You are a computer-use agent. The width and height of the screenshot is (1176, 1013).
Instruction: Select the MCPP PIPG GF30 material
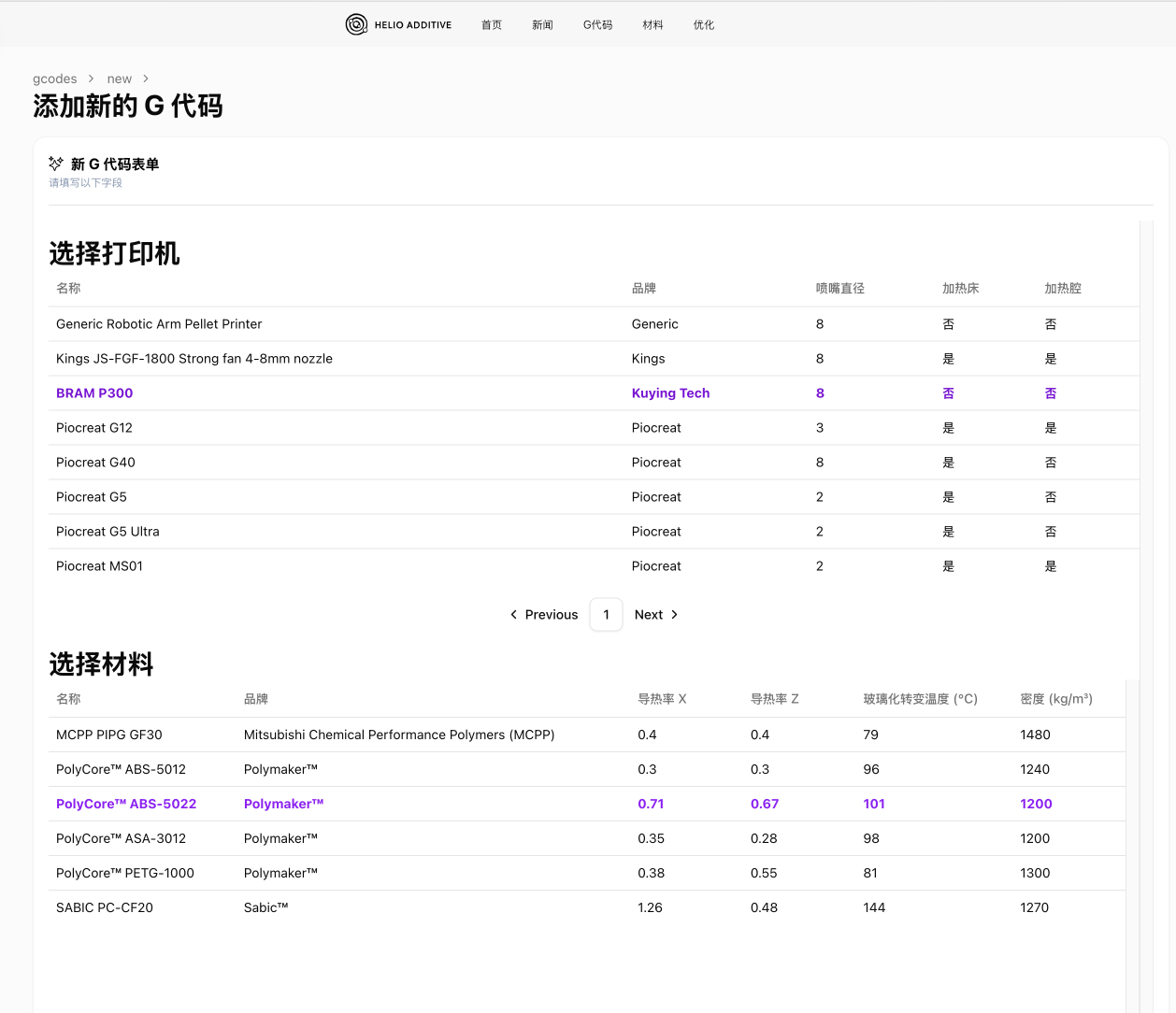pos(587,735)
